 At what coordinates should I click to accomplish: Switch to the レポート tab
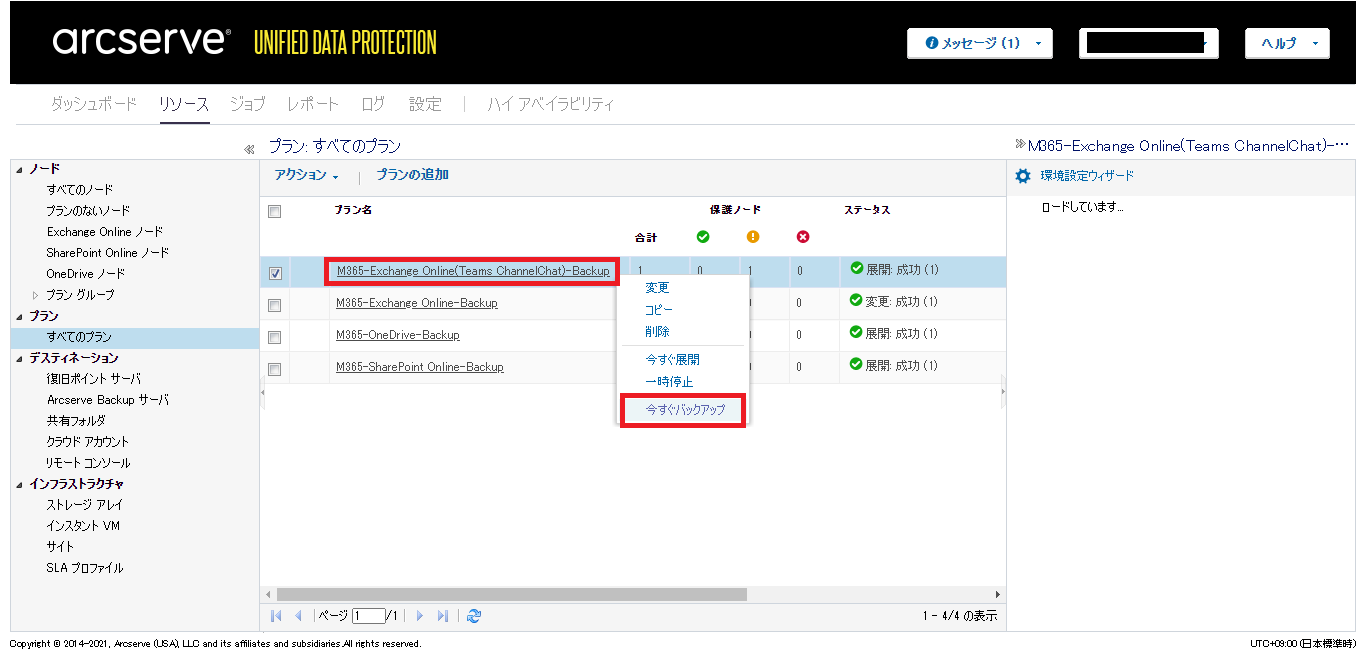(313, 104)
